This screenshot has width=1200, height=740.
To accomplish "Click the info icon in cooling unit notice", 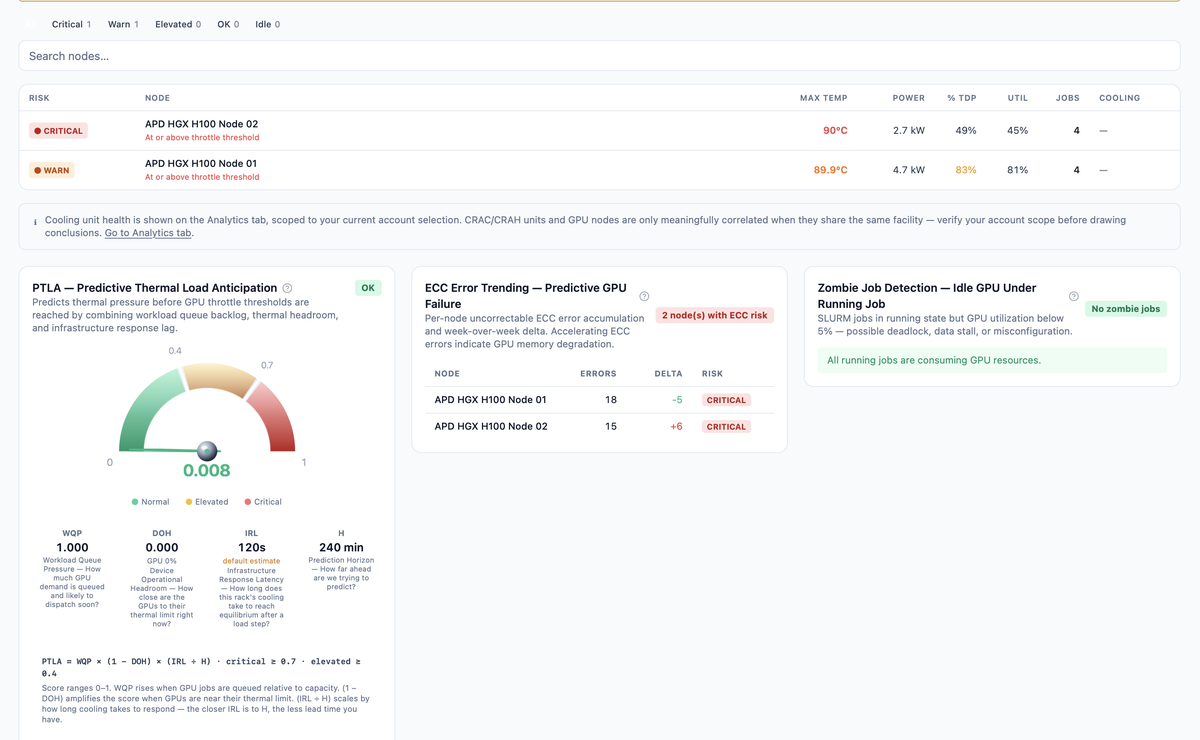I will (x=35, y=221).
